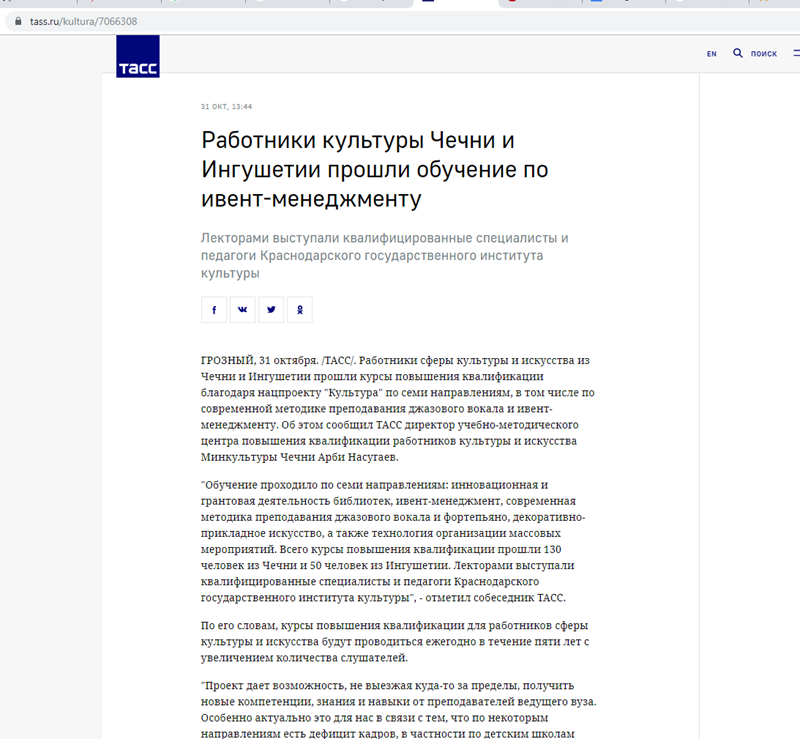Click the paragraph starting 'ГРОЗНЫЙ, 31 октября. /ТАСС/'
Viewport: 800px width, 739px height.
click(x=397, y=409)
